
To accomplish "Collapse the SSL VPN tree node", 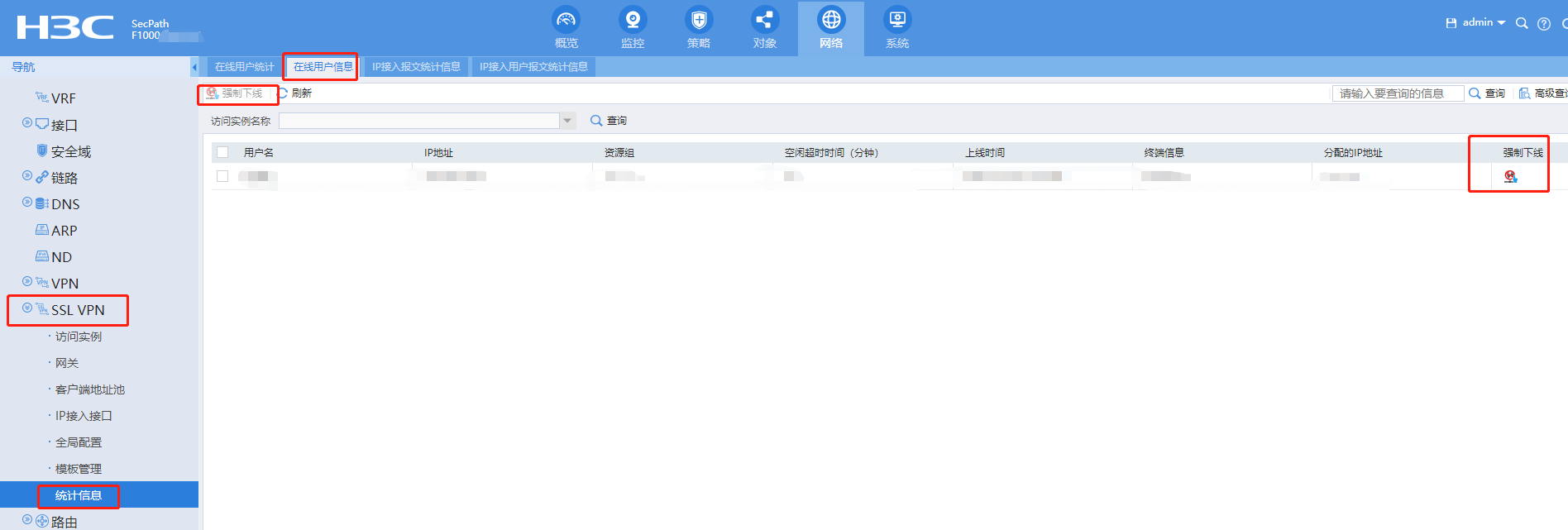I will pos(27,308).
